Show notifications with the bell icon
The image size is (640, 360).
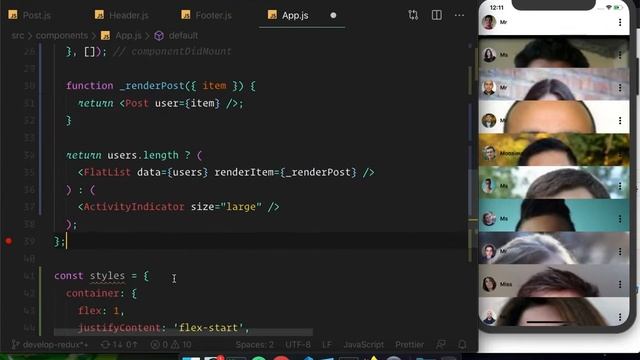[462, 344]
